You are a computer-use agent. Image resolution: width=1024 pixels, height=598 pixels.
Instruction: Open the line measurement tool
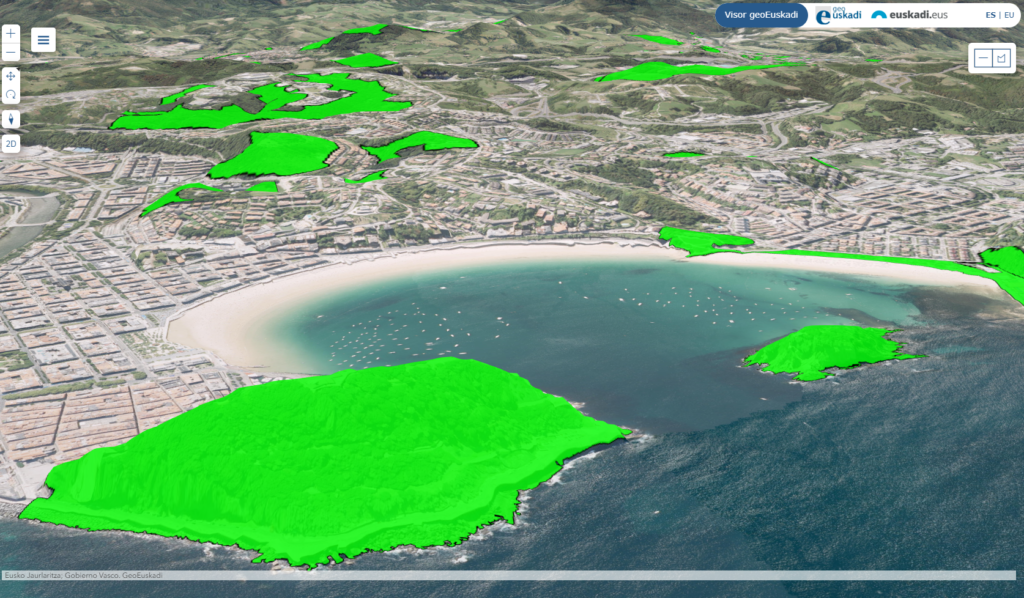tap(983, 58)
